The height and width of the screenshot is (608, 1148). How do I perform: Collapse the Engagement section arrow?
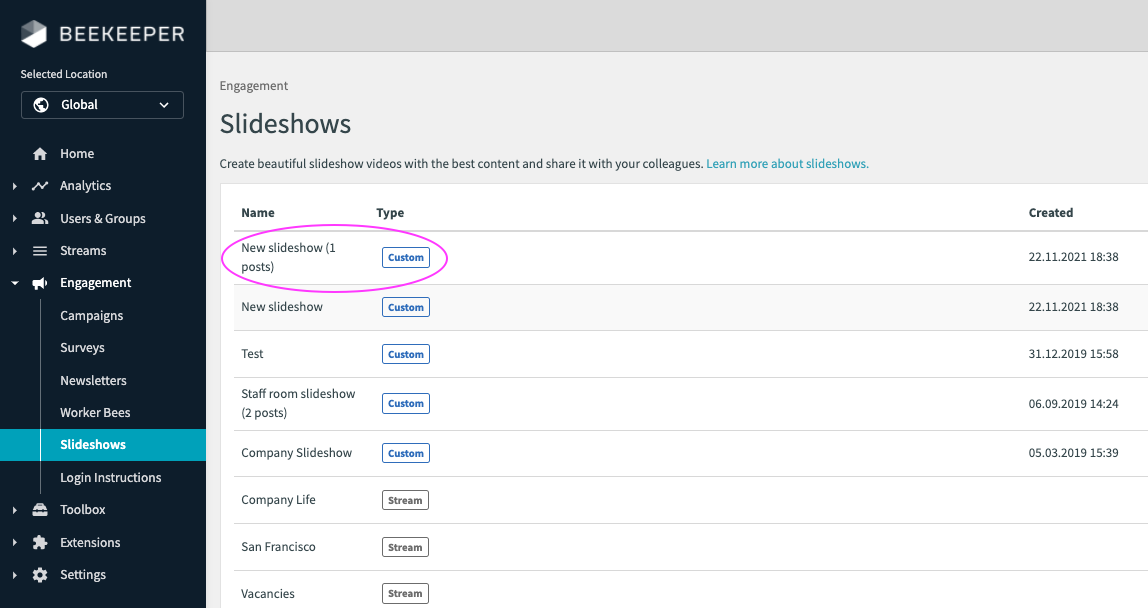14,283
